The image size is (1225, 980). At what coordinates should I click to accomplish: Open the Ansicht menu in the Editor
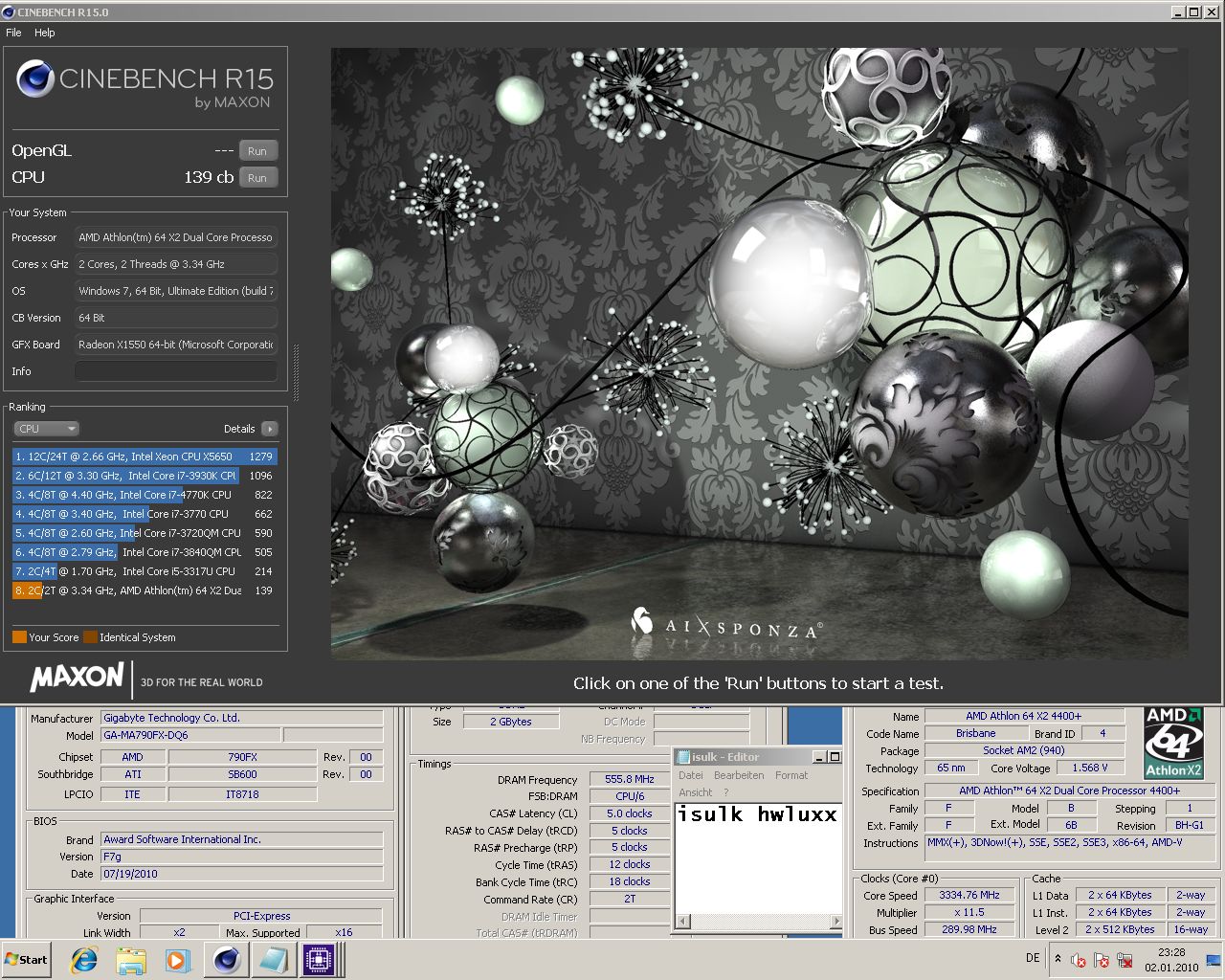pos(696,792)
